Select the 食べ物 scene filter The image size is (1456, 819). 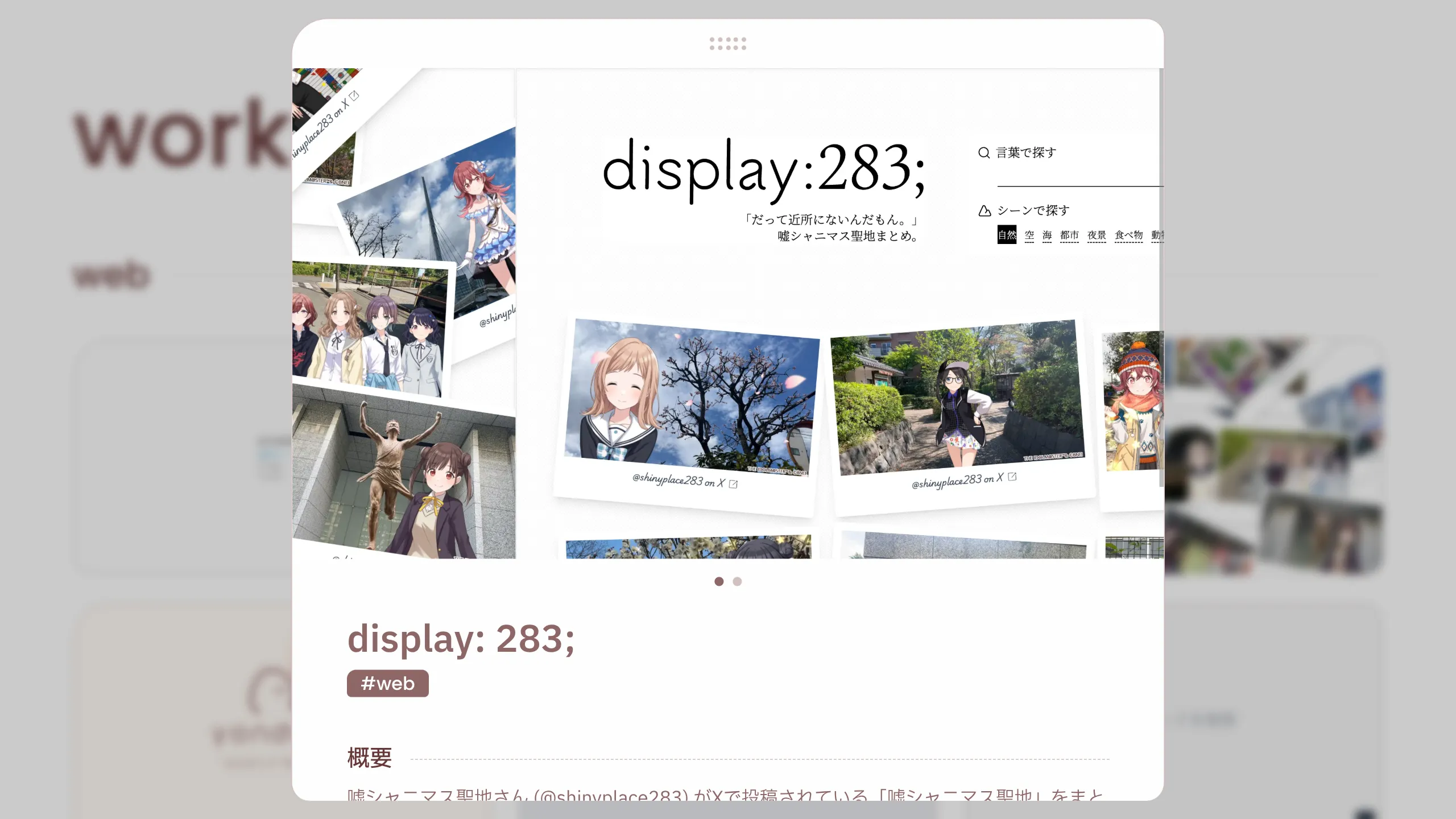click(1128, 235)
